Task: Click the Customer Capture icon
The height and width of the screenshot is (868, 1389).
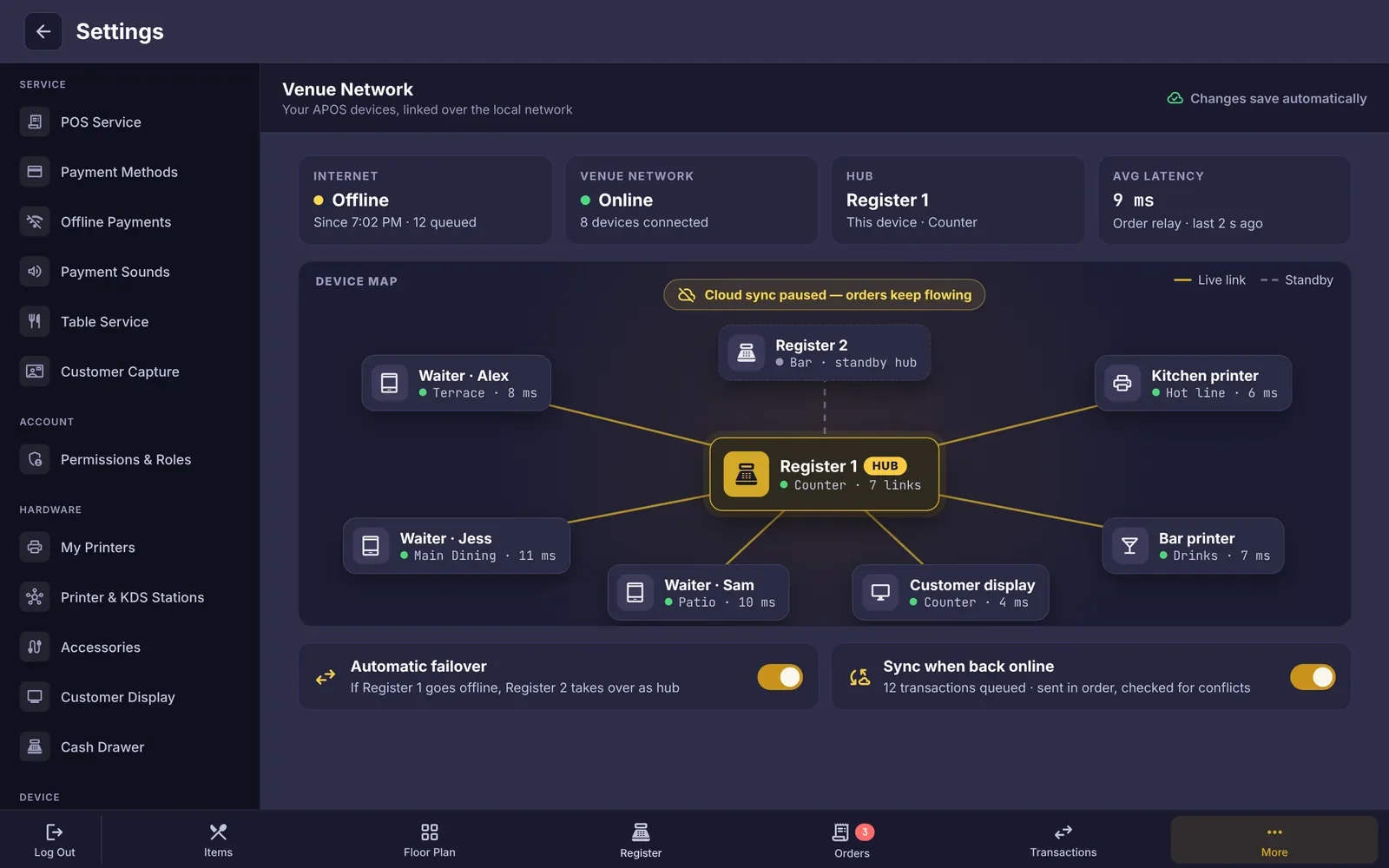Action: [x=35, y=372]
